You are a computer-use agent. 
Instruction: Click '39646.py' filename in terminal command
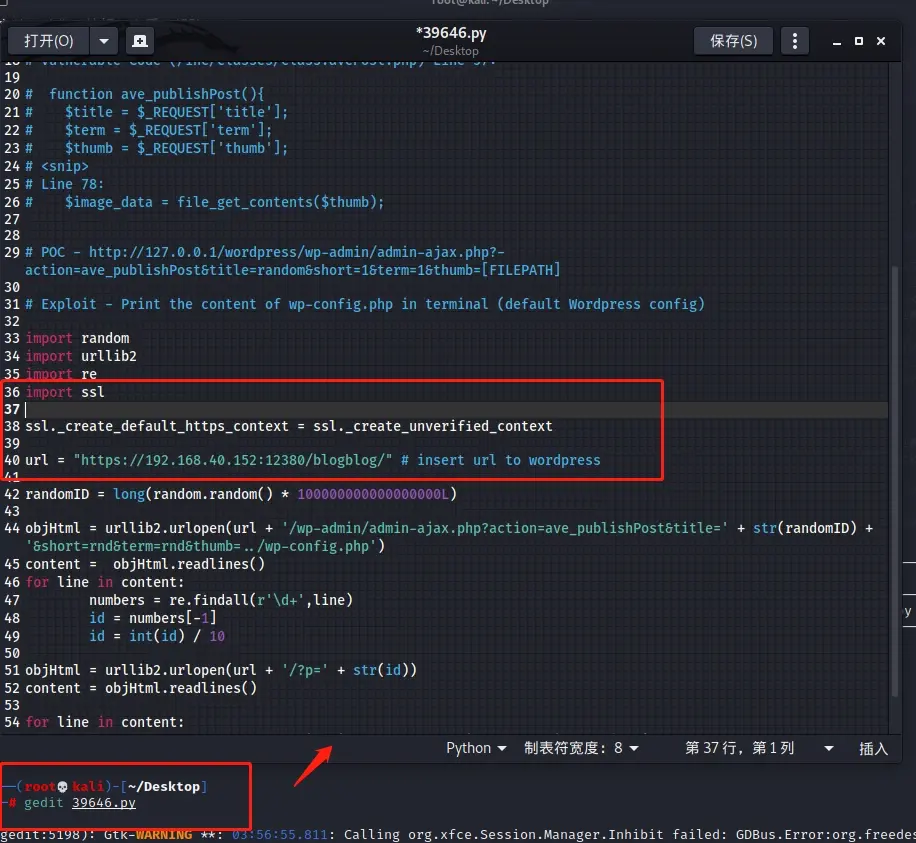103,803
